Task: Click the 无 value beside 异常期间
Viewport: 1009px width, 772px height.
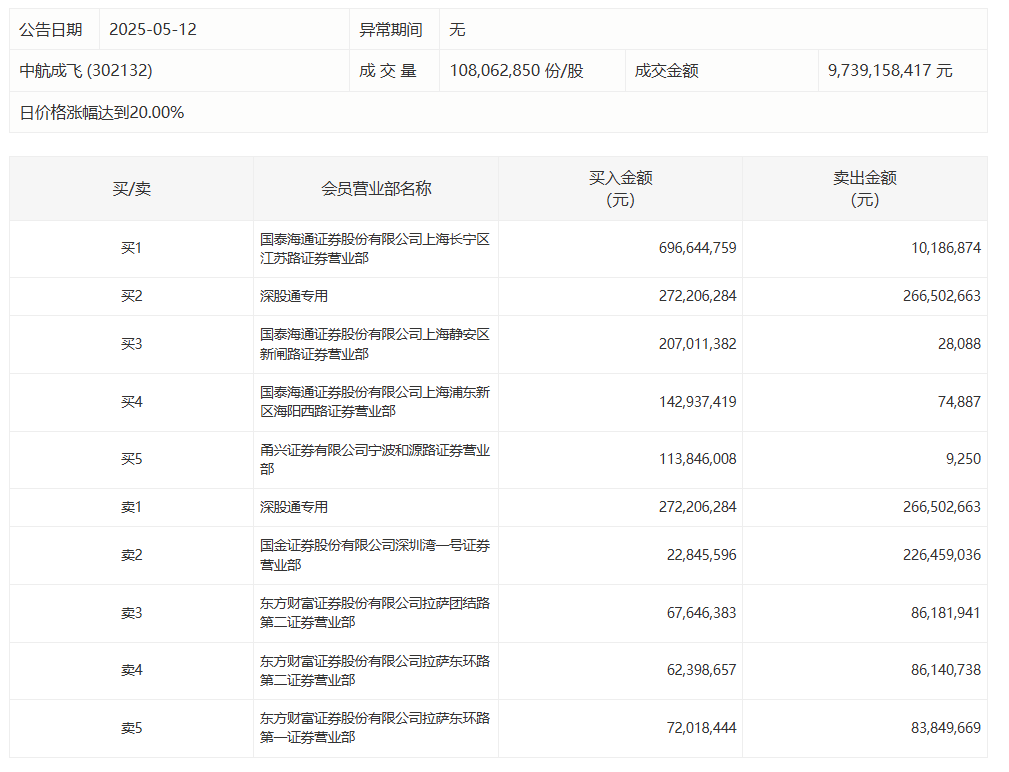Action: [x=457, y=30]
